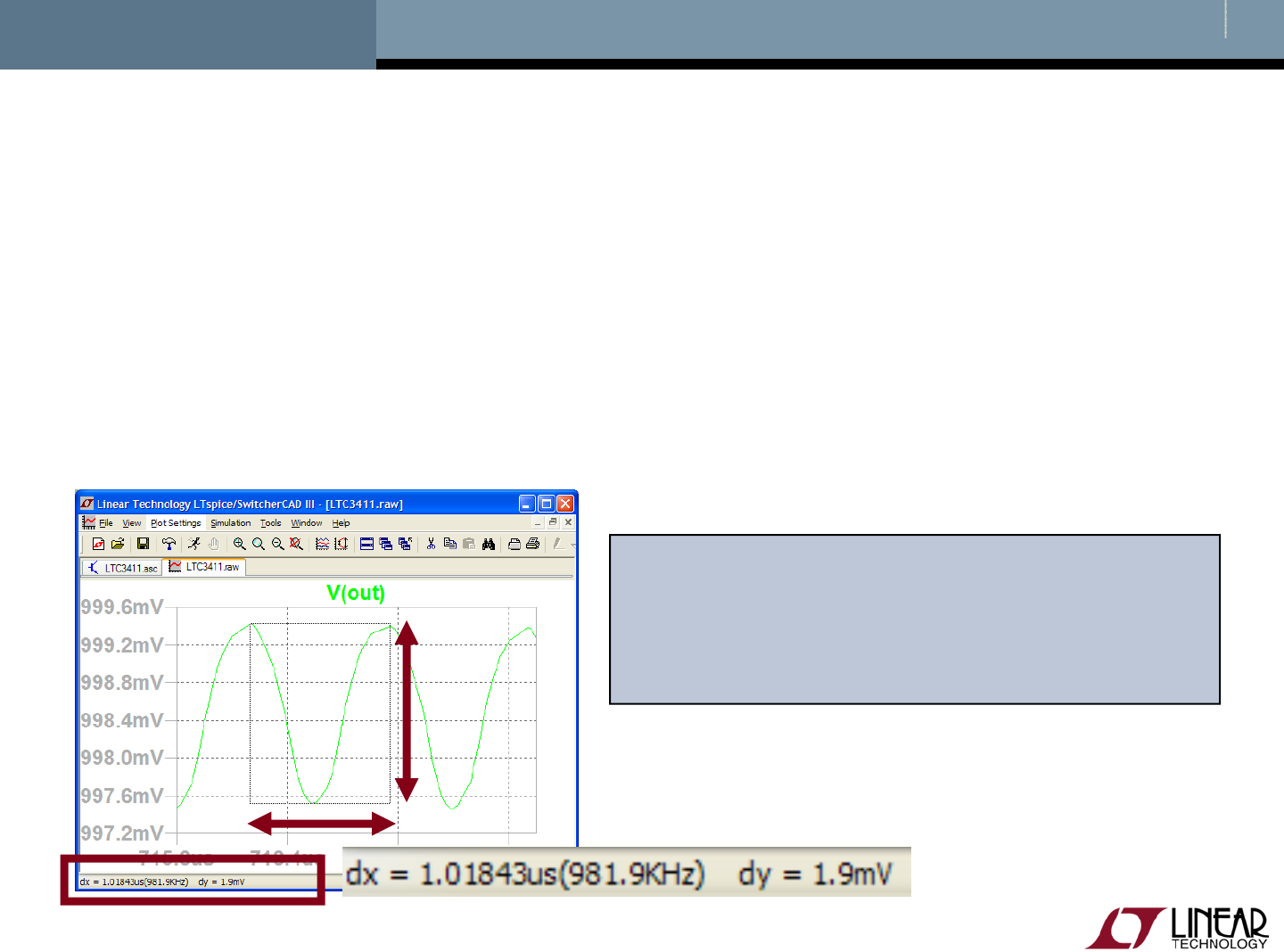
Task: Open the File menu
Action: 106,523
